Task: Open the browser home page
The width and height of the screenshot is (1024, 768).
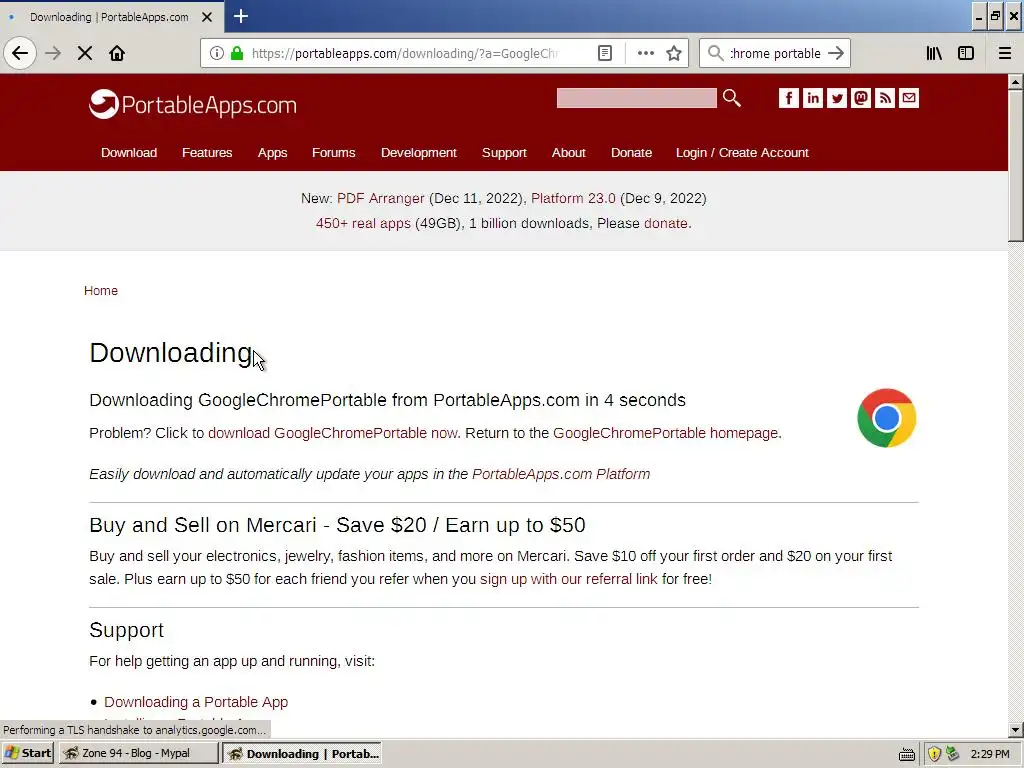Action: click(x=117, y=53)
